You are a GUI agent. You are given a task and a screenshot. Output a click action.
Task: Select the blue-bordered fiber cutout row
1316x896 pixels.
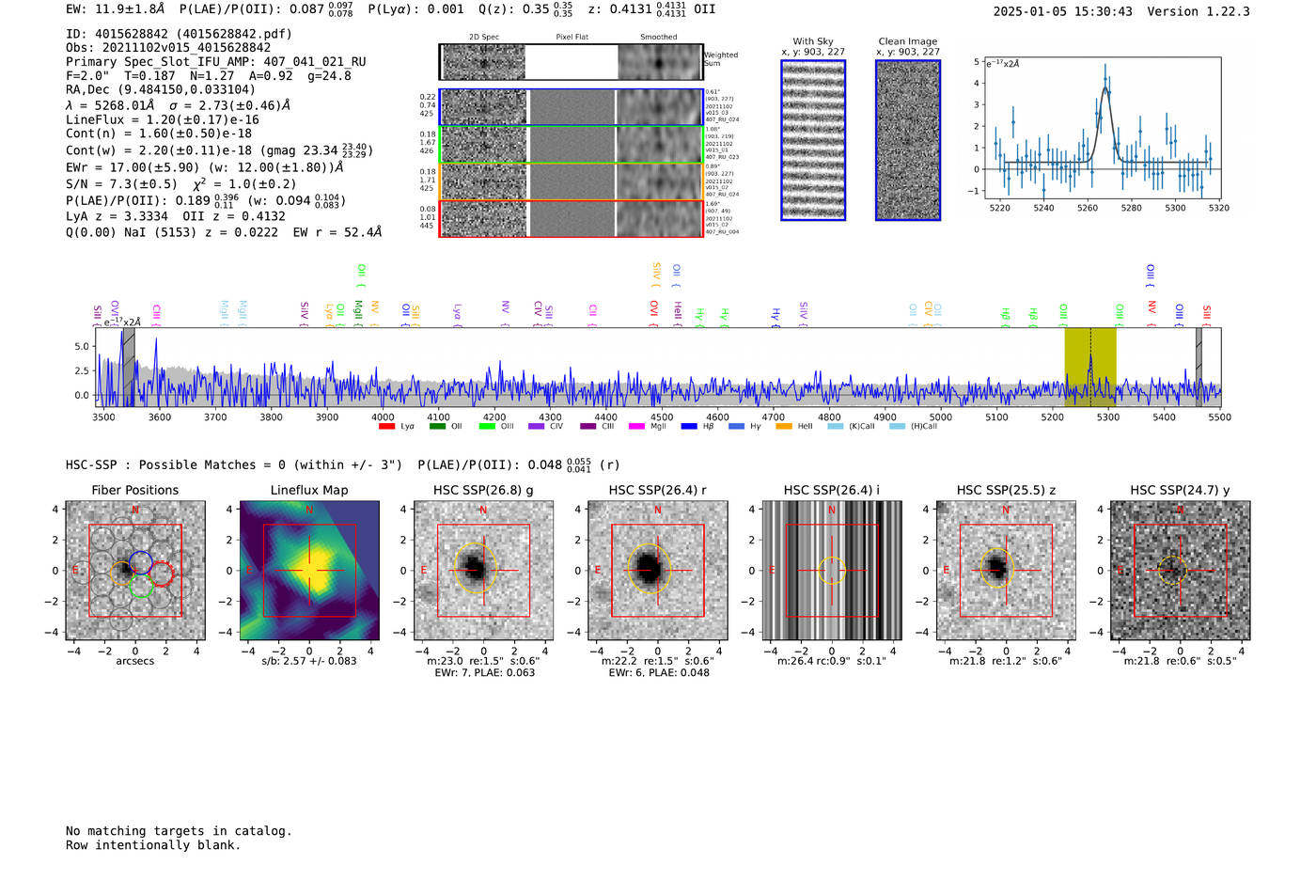point(571,107)
